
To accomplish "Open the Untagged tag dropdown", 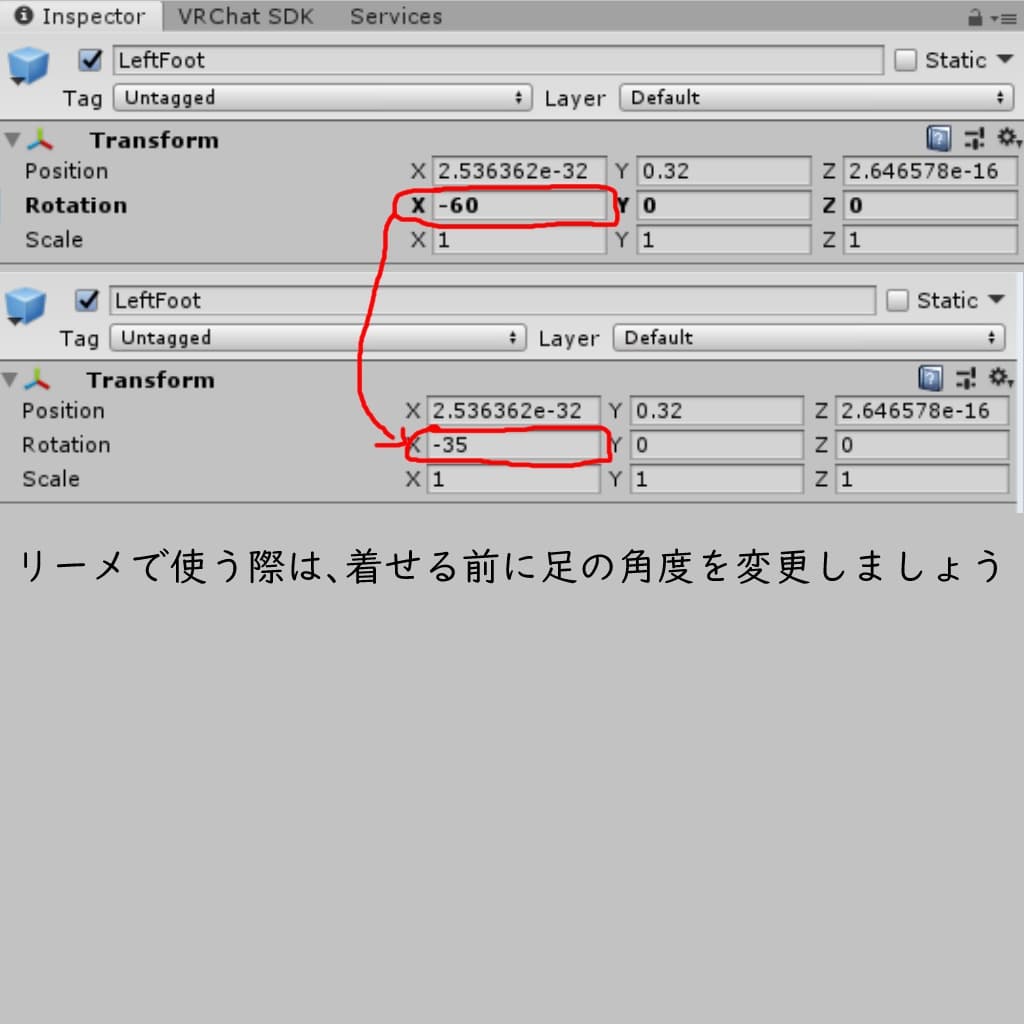I will tap(320, 97).
